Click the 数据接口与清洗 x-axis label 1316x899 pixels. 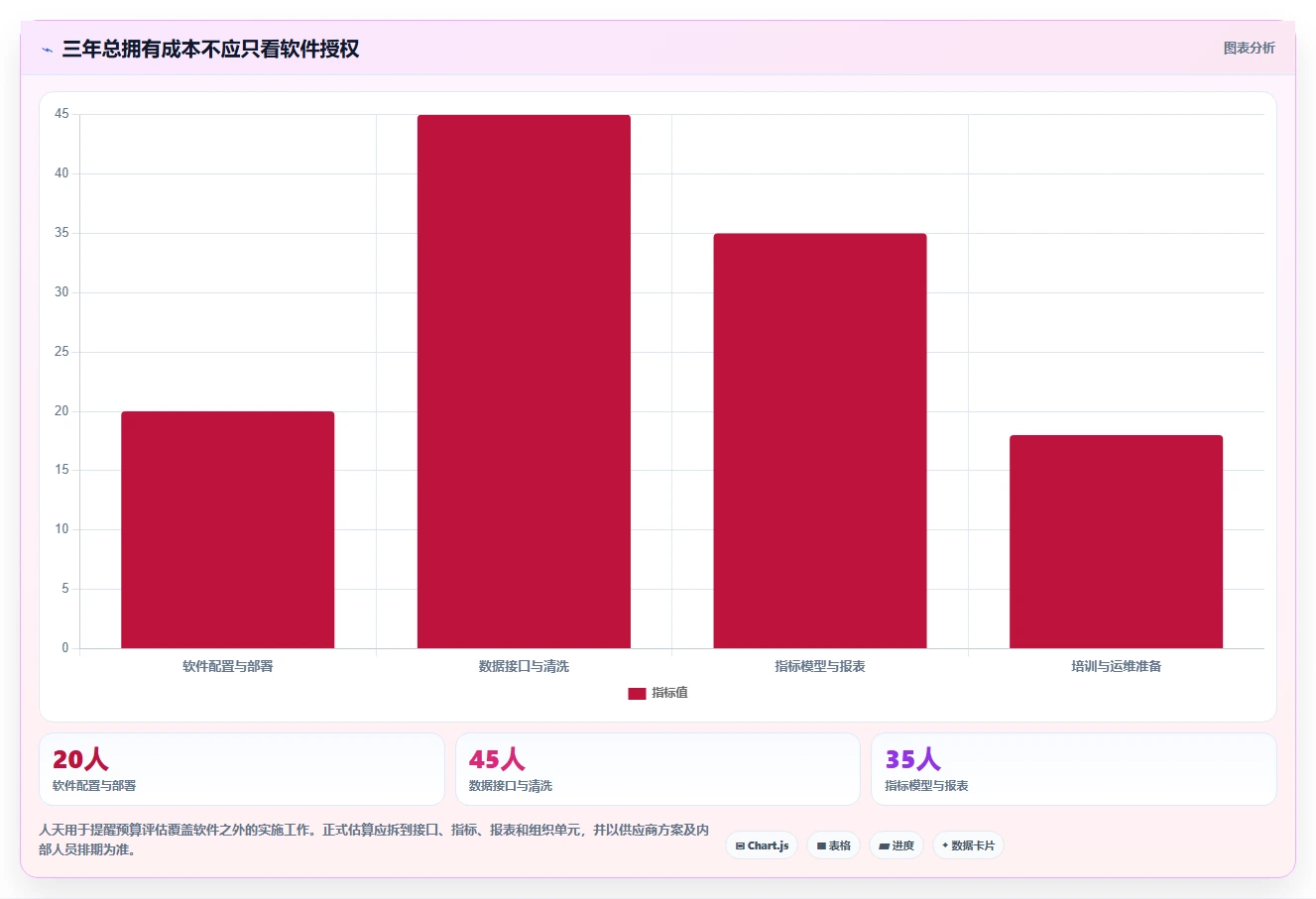click(524, 666)
